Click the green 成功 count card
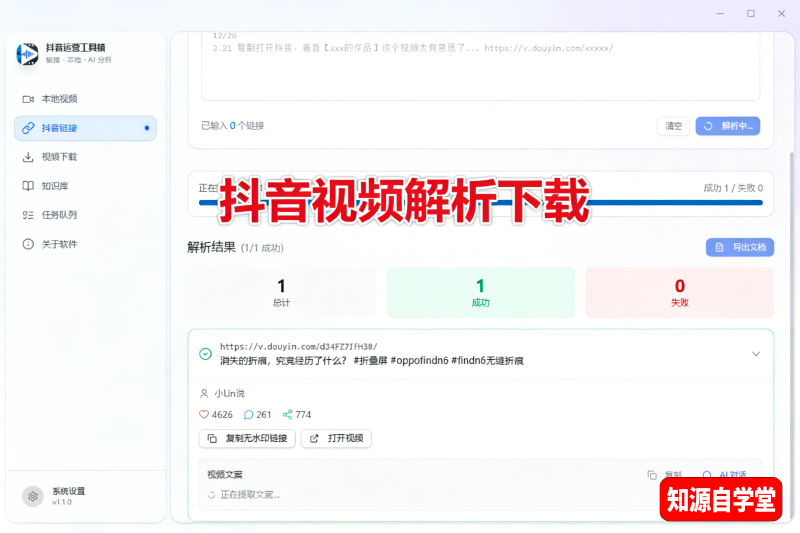 [x=481, y=293]
